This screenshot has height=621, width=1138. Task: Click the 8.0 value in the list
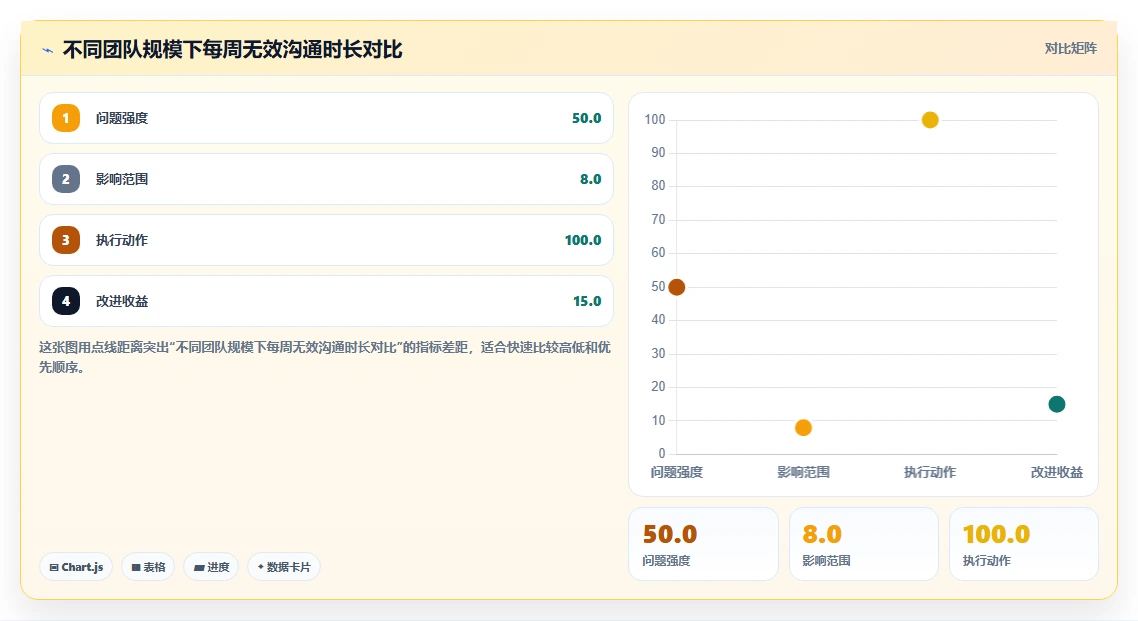click(x=590, y=179)
